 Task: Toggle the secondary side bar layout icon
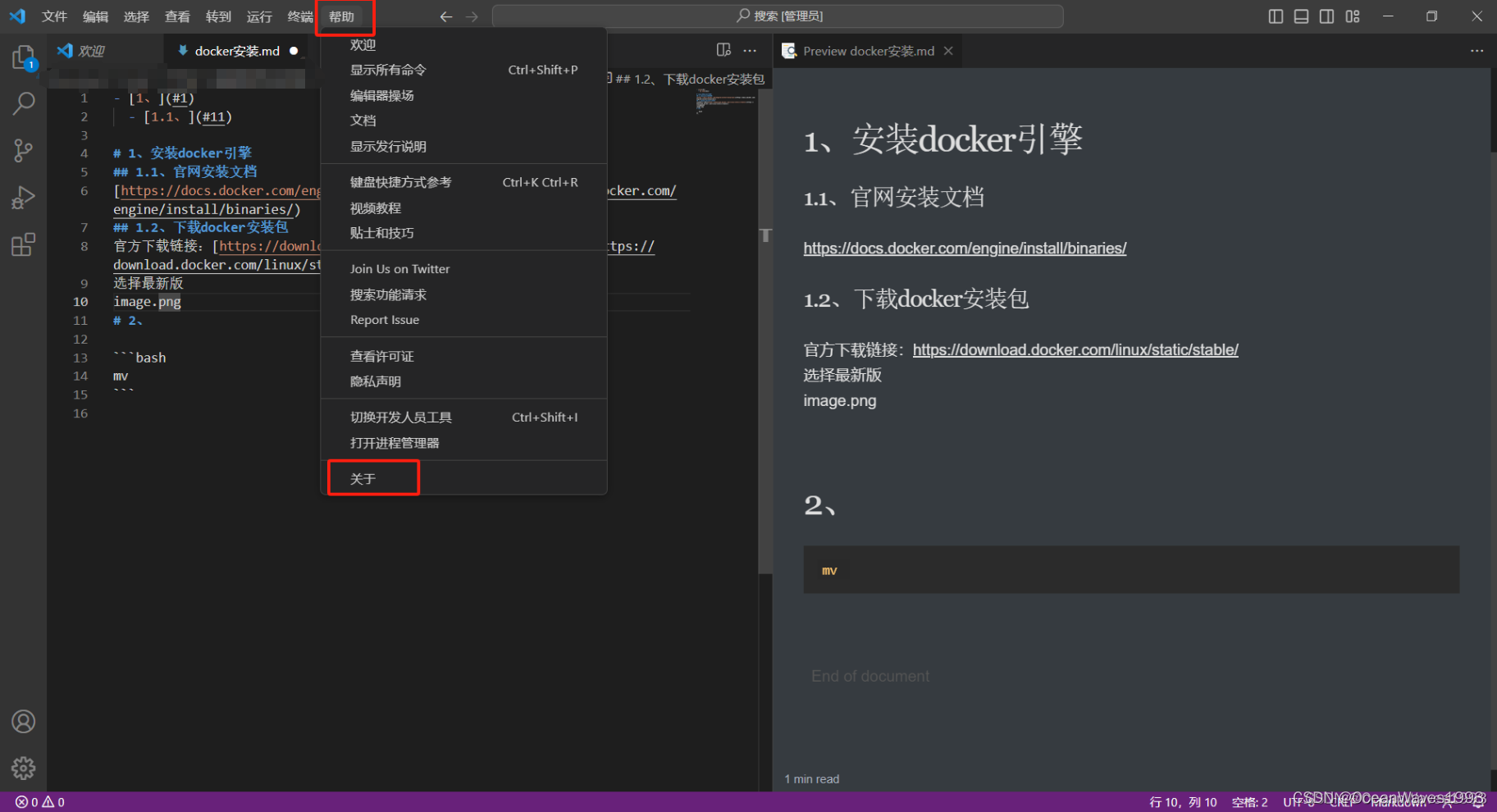[1326, 16]
